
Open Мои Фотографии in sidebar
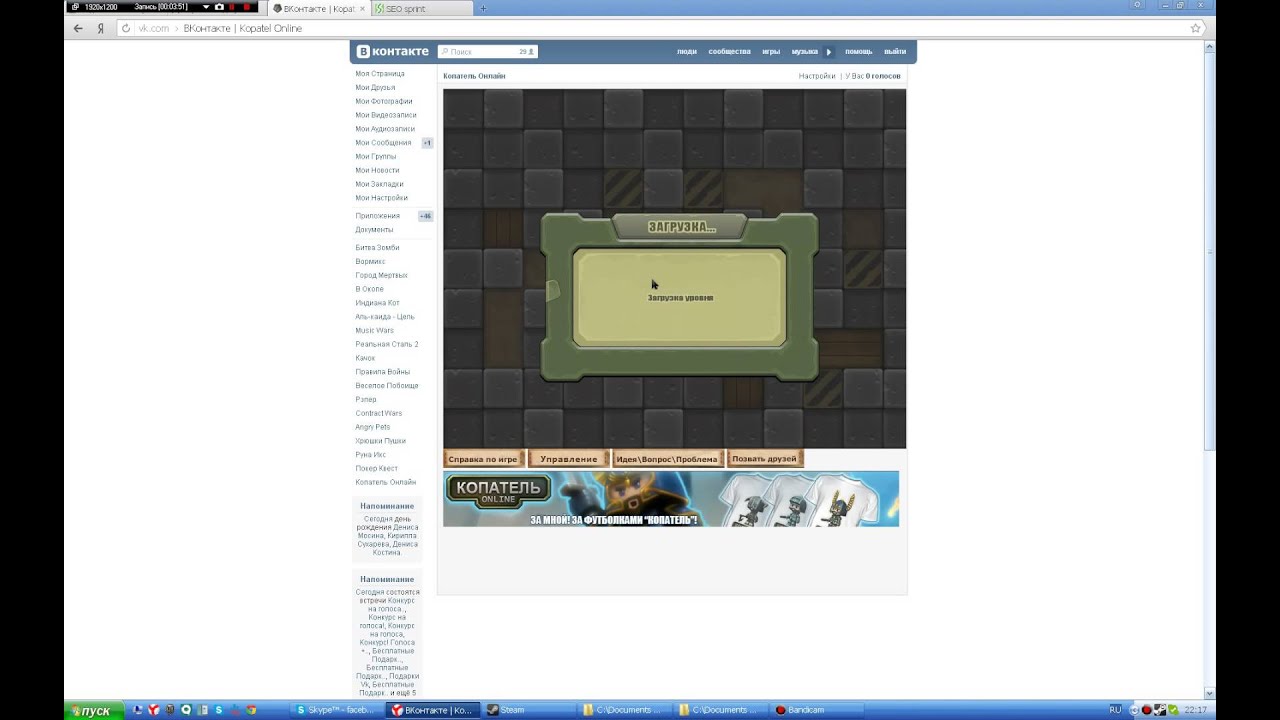tap(384, 101)
